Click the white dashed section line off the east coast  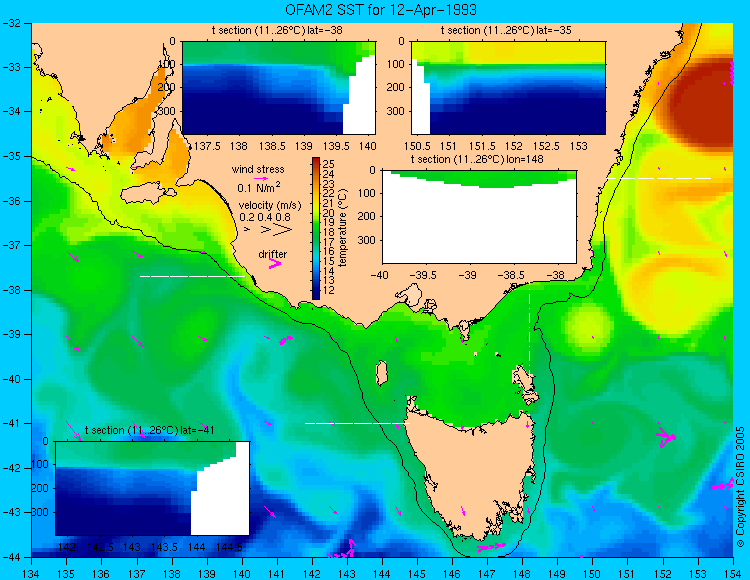click(659, 178)
